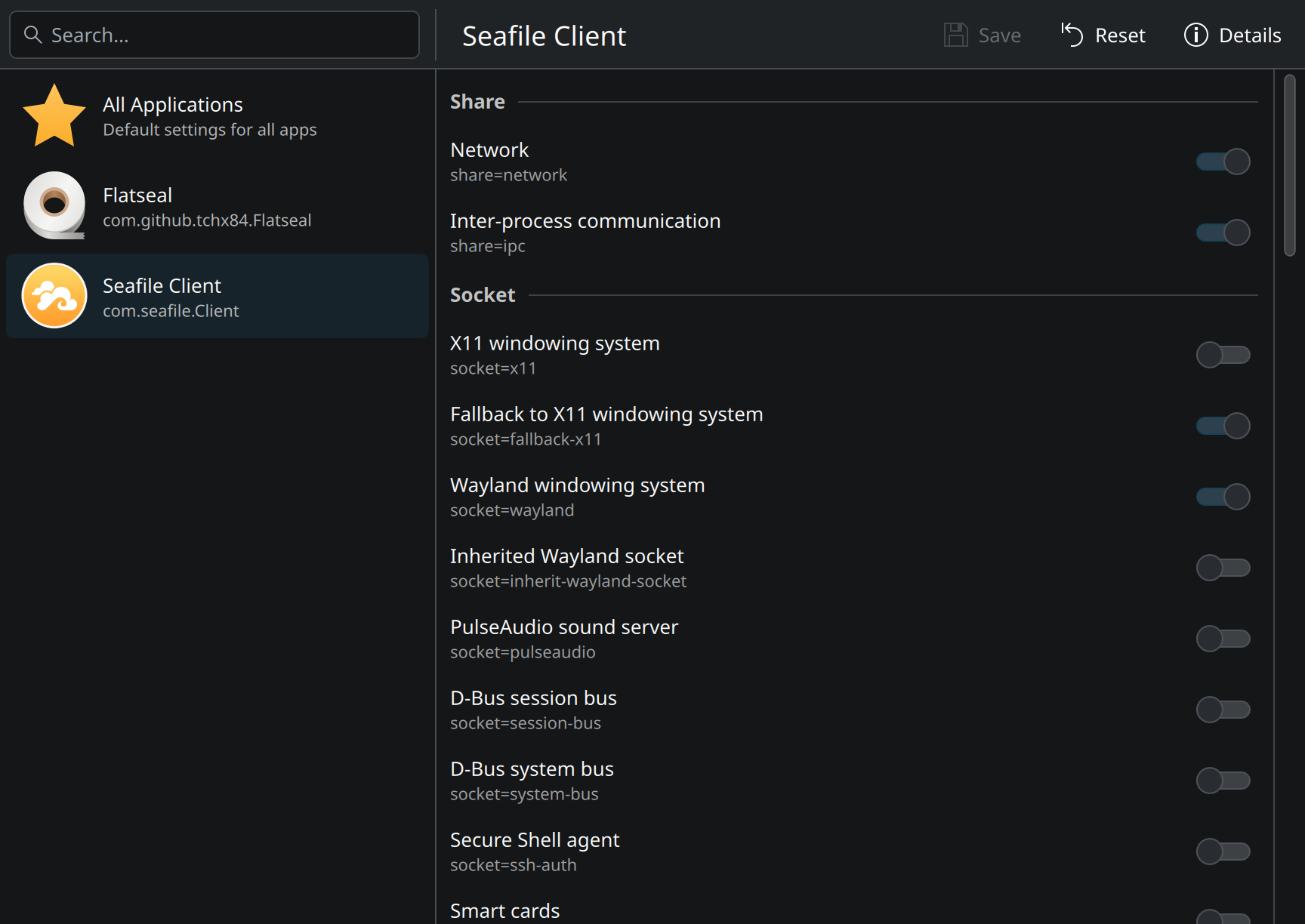
Task: Enable the X11 windowing system toggle
Action: click(x=1223, y=355)
